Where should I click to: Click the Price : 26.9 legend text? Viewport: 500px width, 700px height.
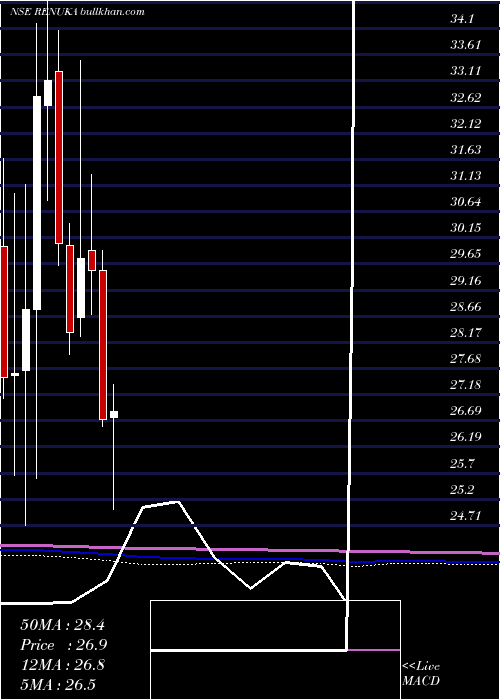pyautogui.click(x=63, y=645)
